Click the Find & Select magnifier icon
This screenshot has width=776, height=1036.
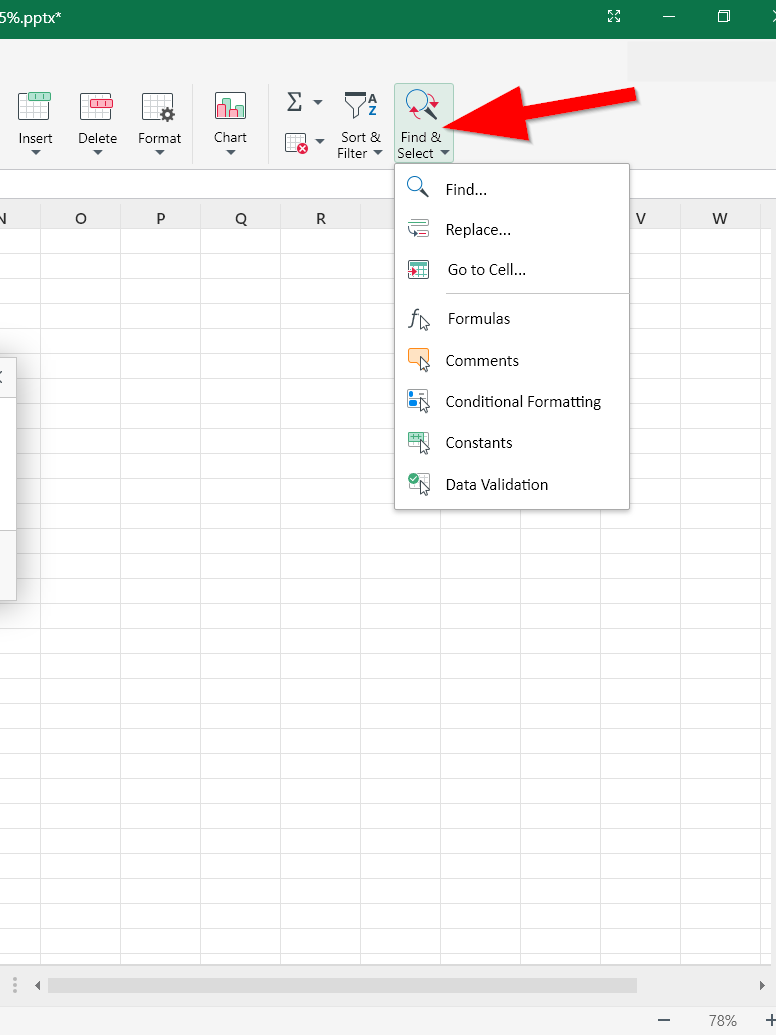(422, 106)
